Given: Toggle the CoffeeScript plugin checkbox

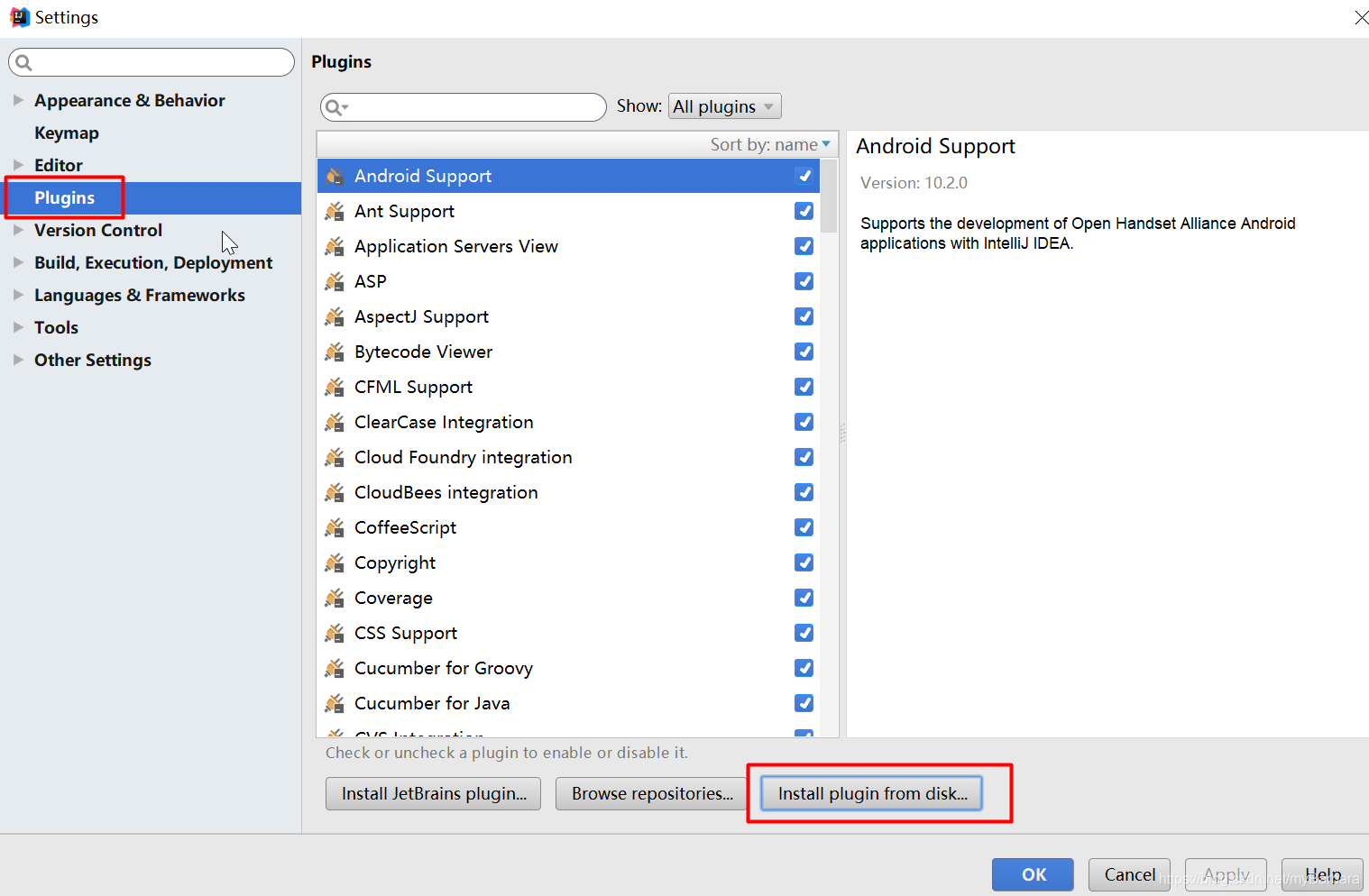Looking at the screenshot, I should [x=804, y=527].
